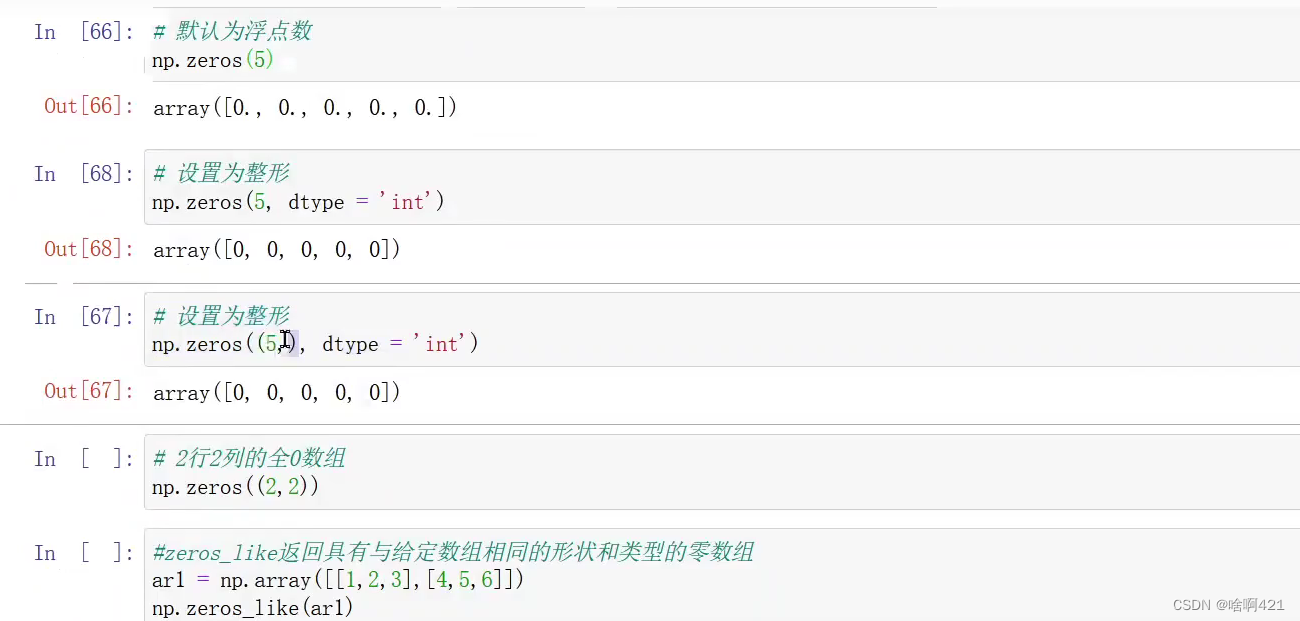Focus the np.zeros(5, dtype = 'int') line
This screenshot has width=1300, height=621.
click(x=298, y=202)
